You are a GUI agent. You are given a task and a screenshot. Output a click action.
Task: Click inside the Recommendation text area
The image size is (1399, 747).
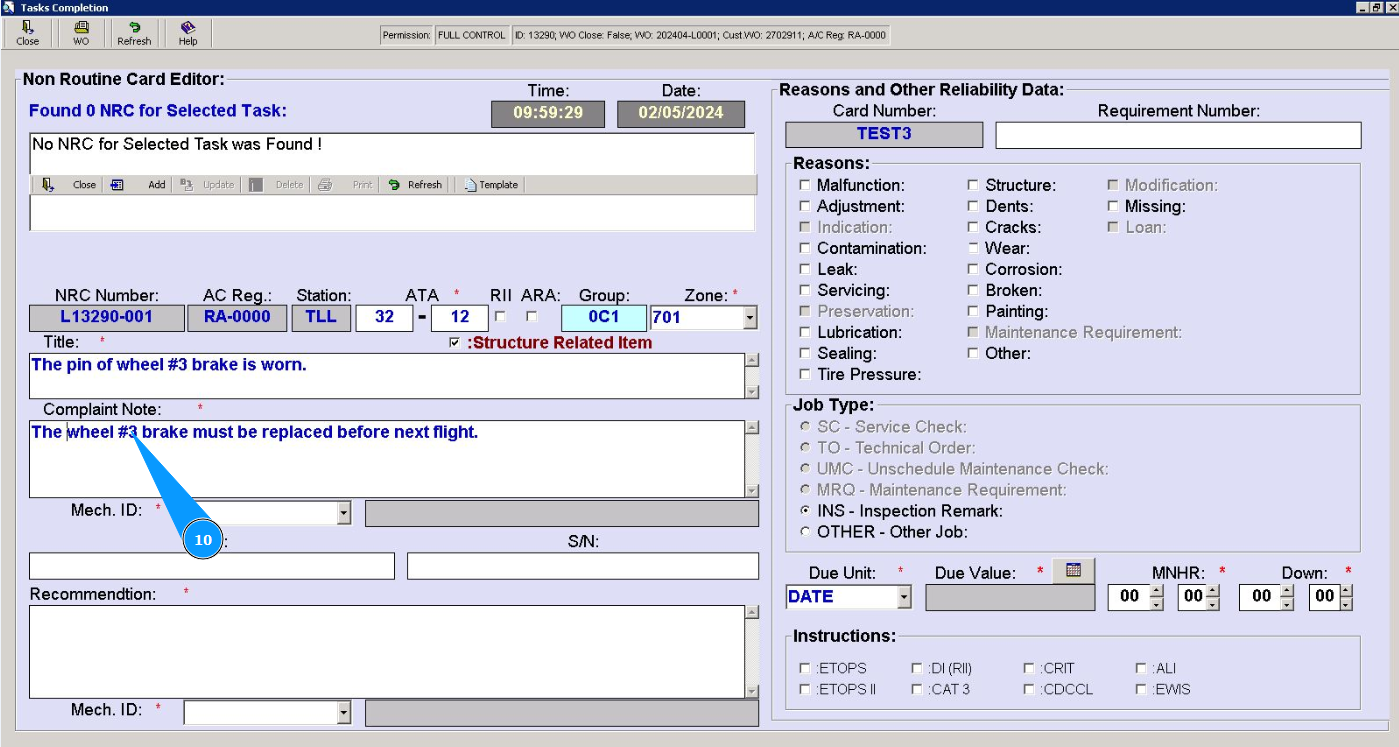coord(386,650)
